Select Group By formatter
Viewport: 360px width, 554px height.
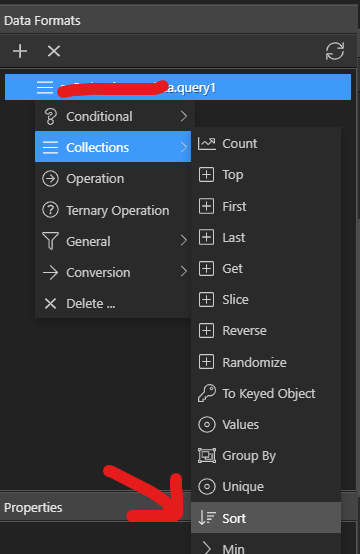pos(266,455)
